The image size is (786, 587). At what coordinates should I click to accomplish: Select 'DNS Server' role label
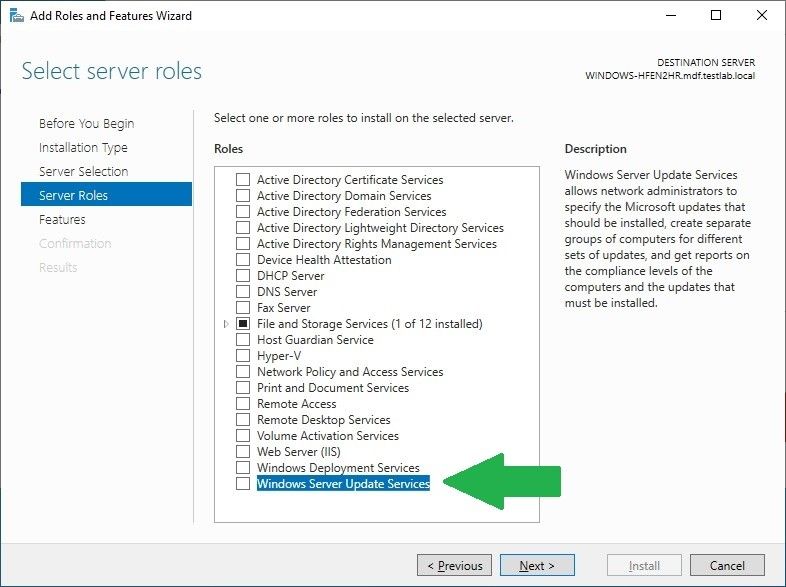click(x=287, y=292)
